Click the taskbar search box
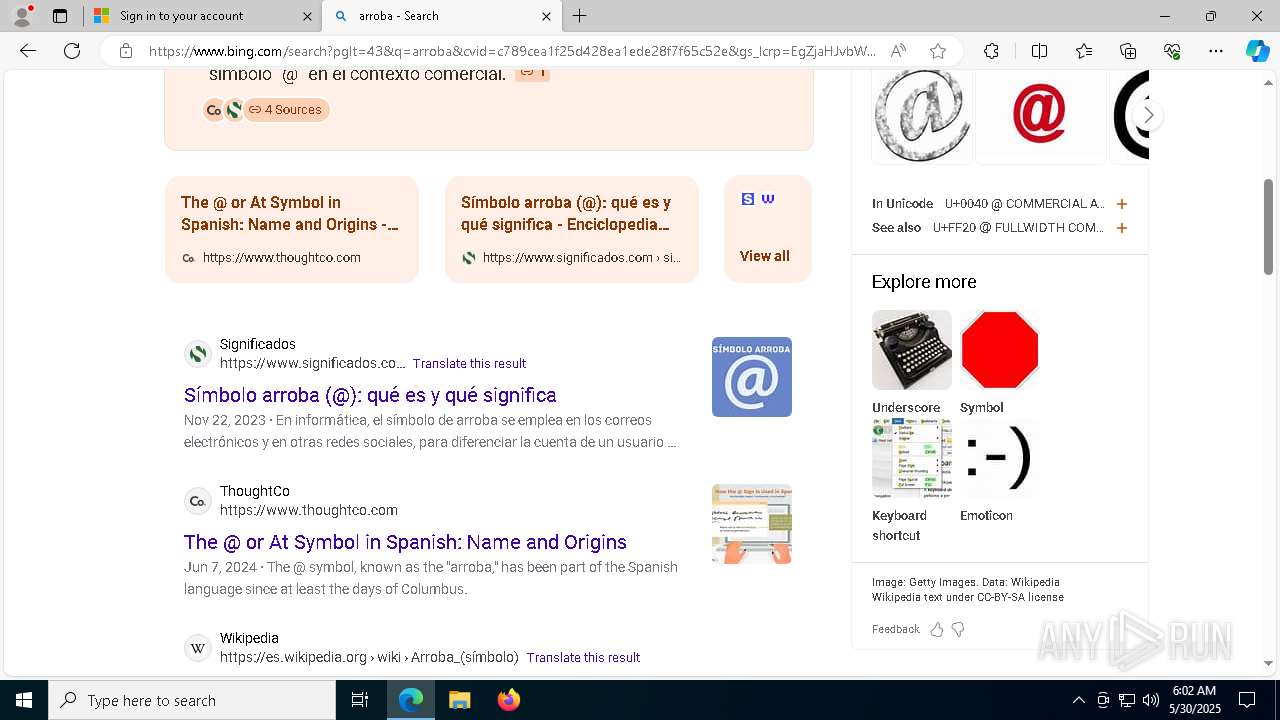 (x=192, y=700)
